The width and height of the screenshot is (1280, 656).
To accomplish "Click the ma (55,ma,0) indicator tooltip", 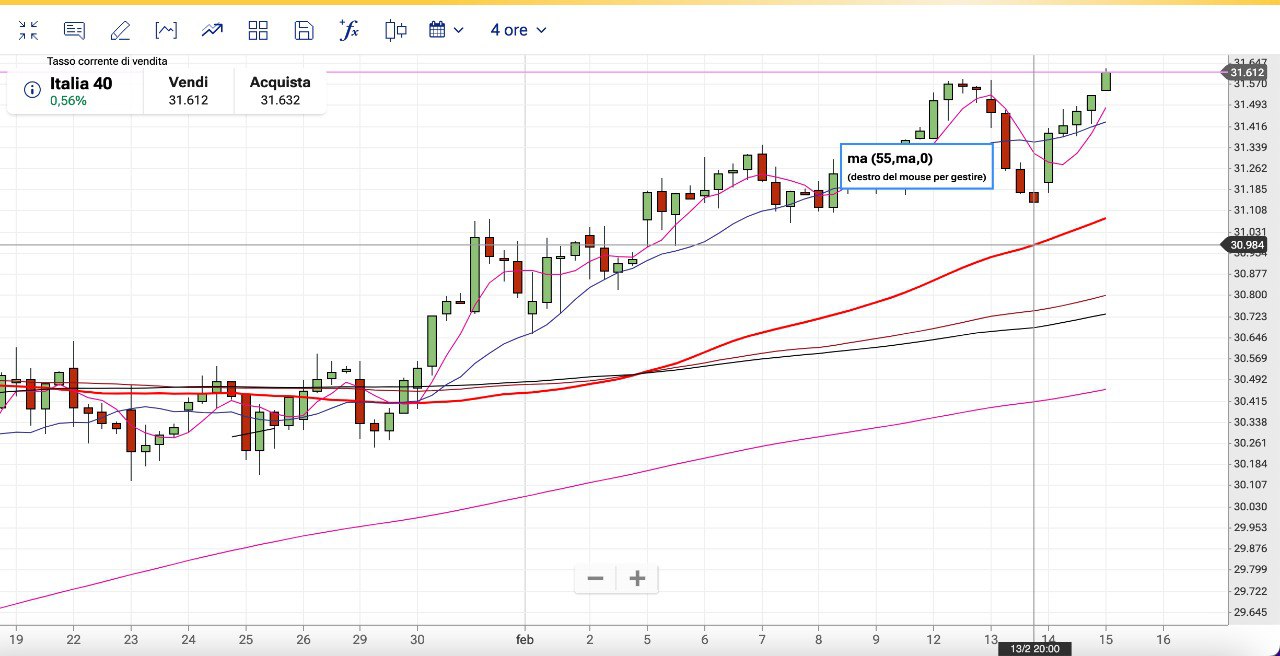I will tap(916, 166).
